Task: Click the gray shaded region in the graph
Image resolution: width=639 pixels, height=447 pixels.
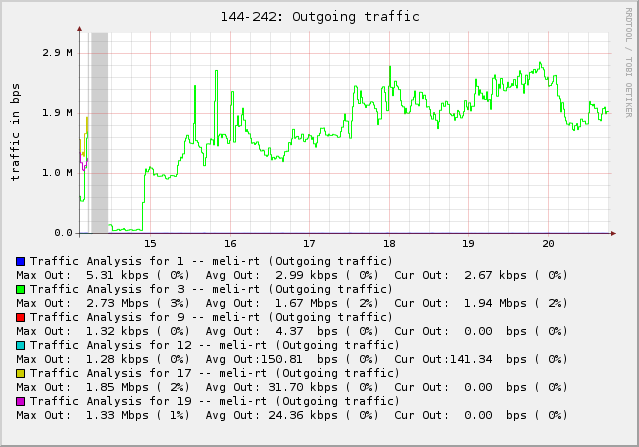Action: tap(99, 130)
